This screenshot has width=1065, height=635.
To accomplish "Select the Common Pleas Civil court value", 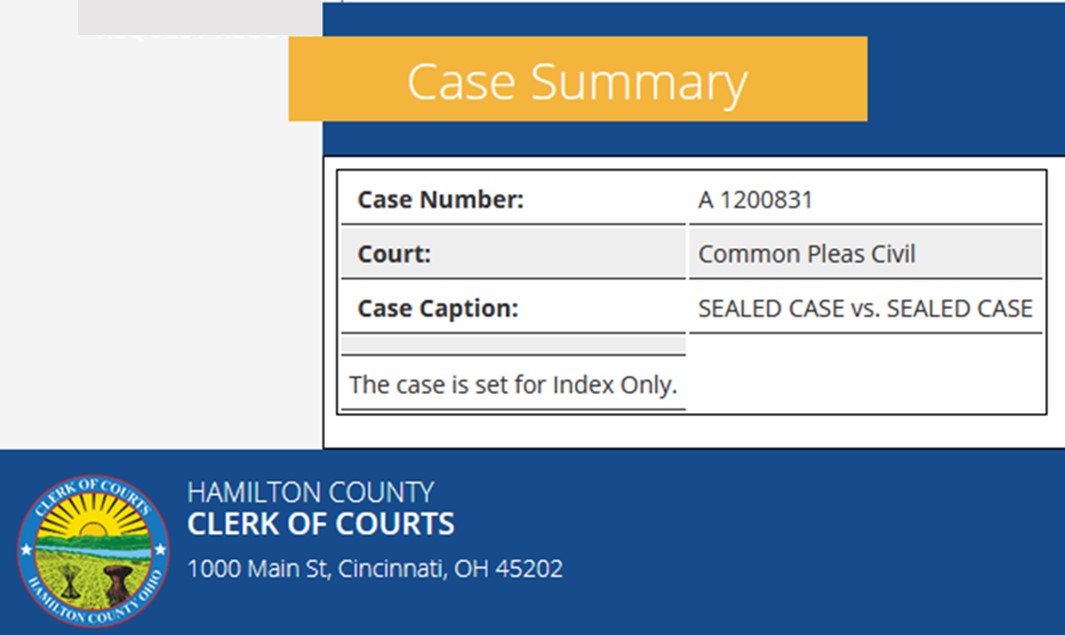I will [806, 254].
